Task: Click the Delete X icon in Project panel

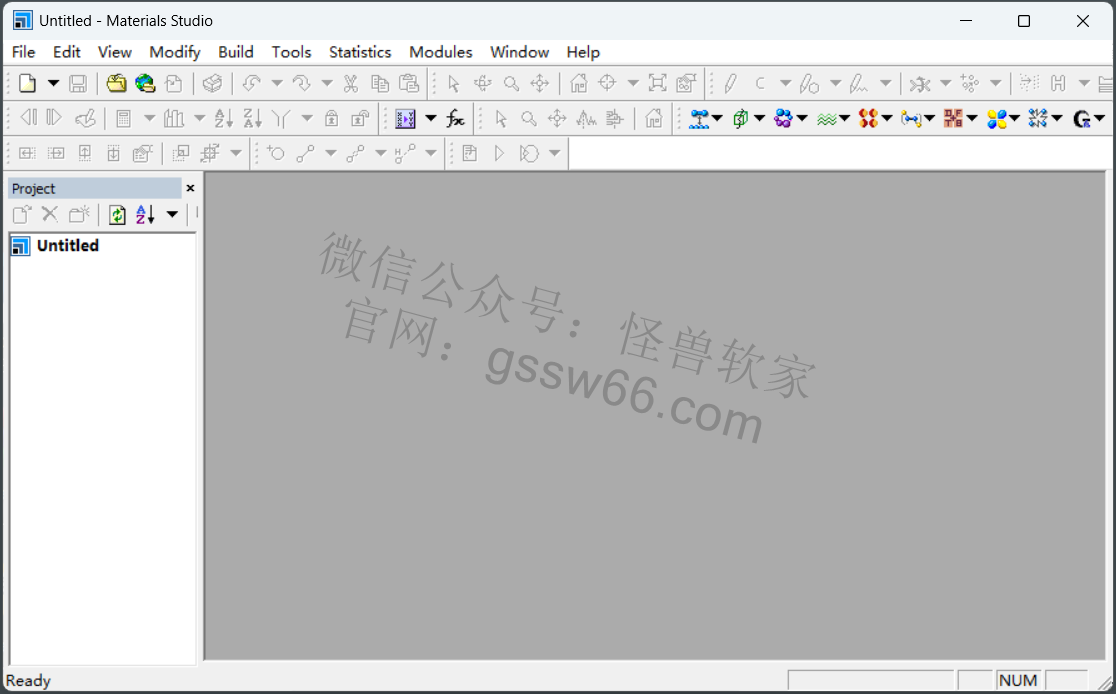Action: click(50, 214)
